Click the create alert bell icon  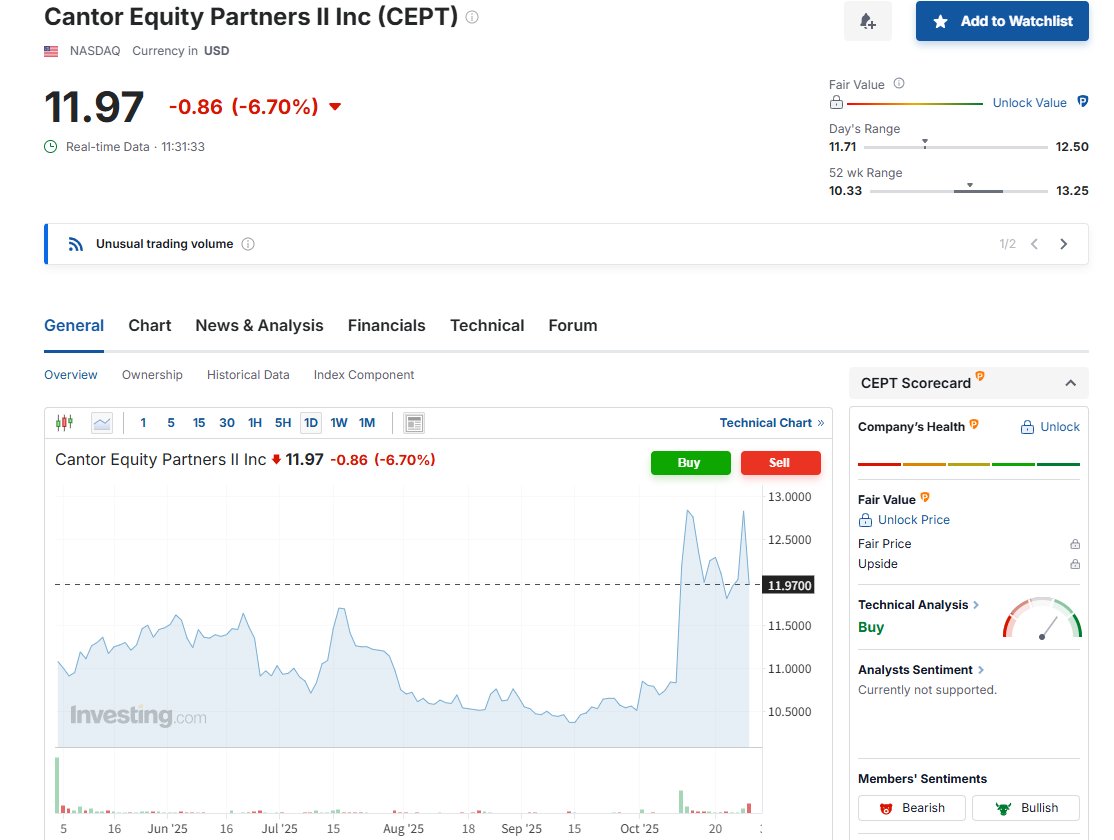point(867,21)
